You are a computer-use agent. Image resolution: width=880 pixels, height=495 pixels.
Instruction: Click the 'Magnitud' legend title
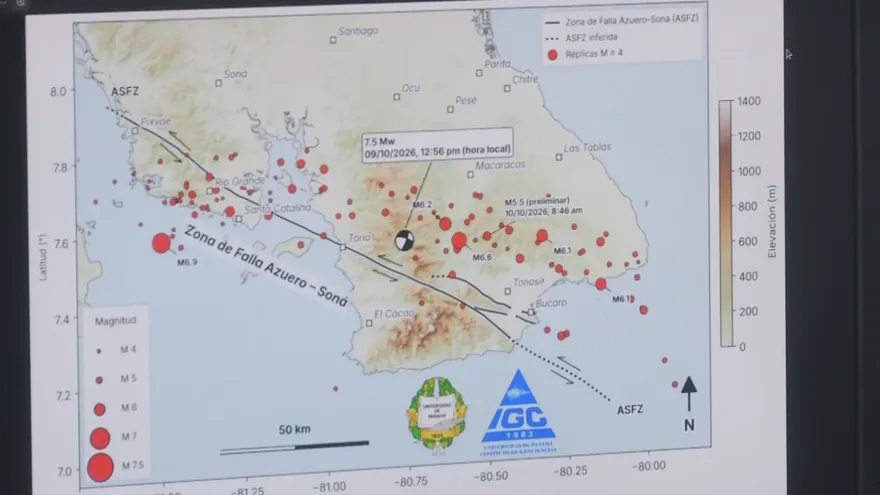click(115, 321)
